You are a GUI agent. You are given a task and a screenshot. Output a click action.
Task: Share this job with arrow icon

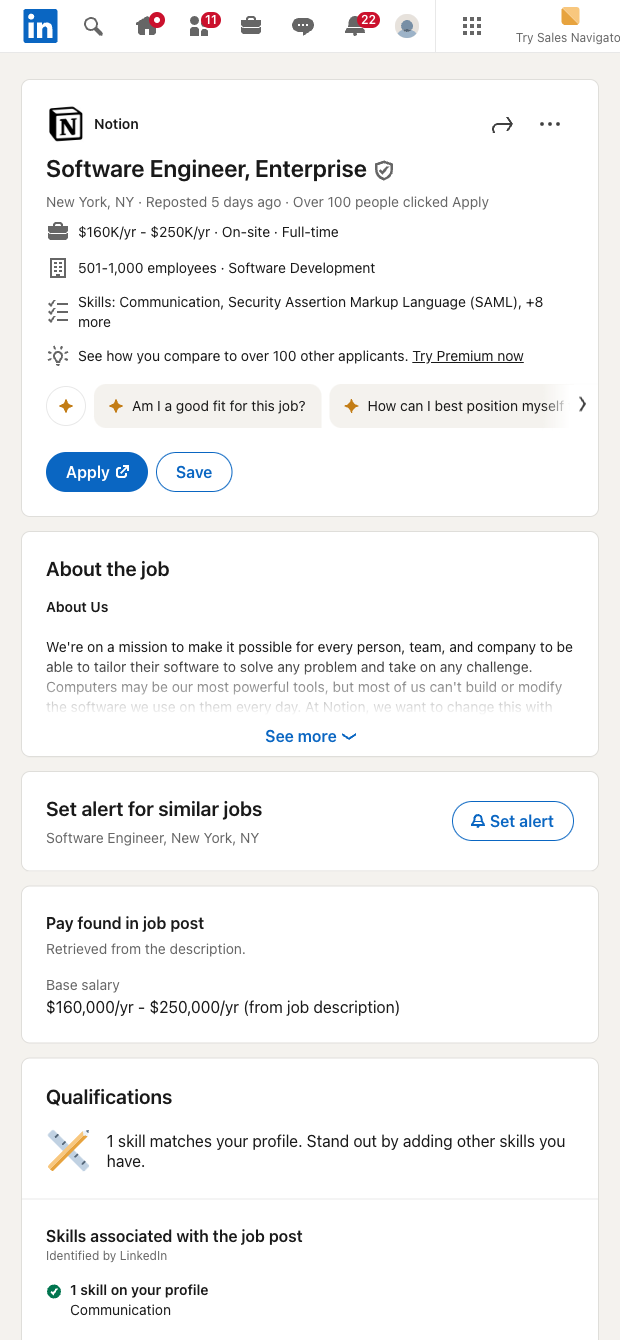coord(502,125)
